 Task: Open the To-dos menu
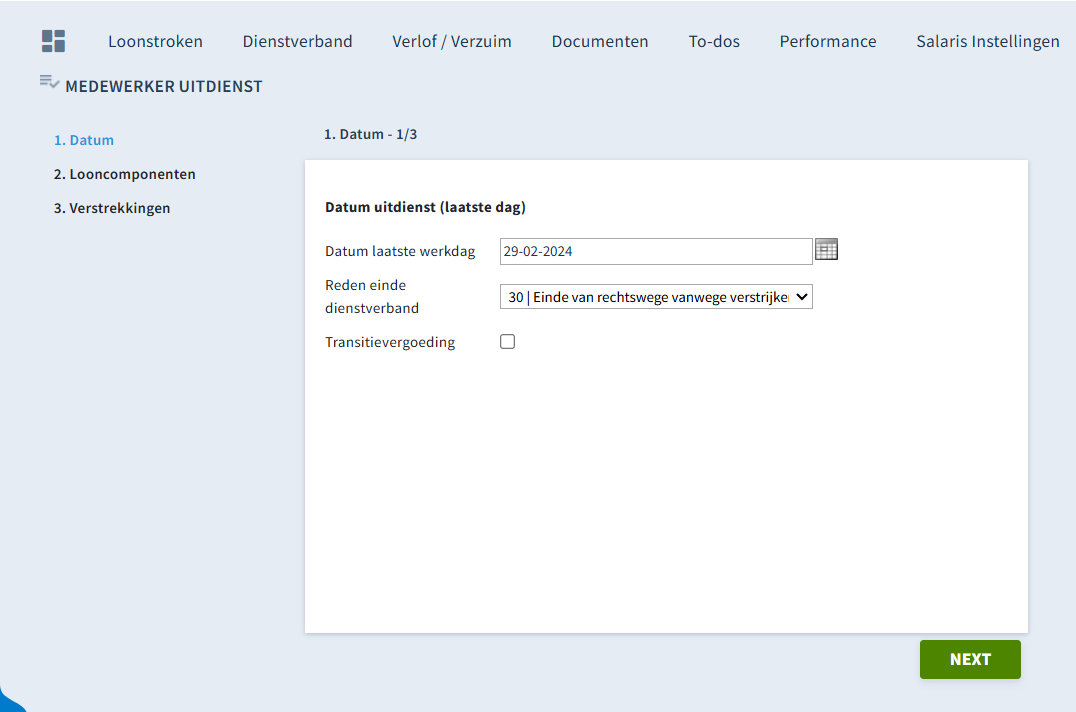714,41
